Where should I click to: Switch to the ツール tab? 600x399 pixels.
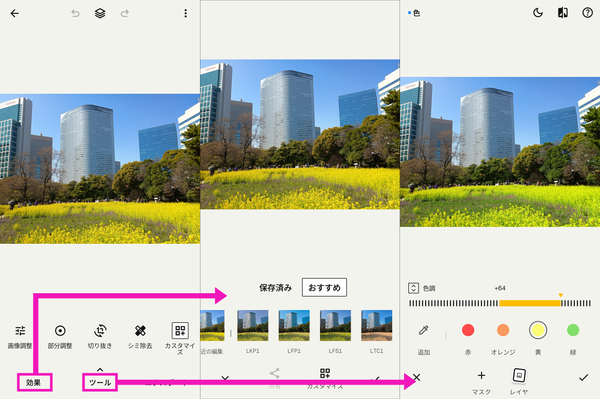click(x=100, y=383)
